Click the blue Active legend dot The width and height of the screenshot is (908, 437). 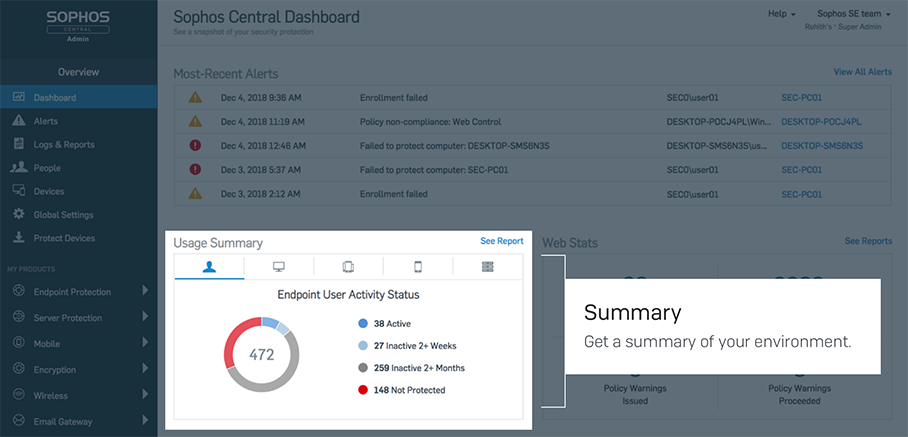click(363, 324)
